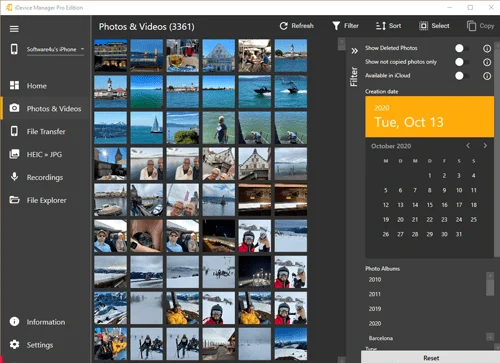This screenshot has height=363, width=500.
Task: Click info icon for Available in iCloud
Action: coord(487,76)
